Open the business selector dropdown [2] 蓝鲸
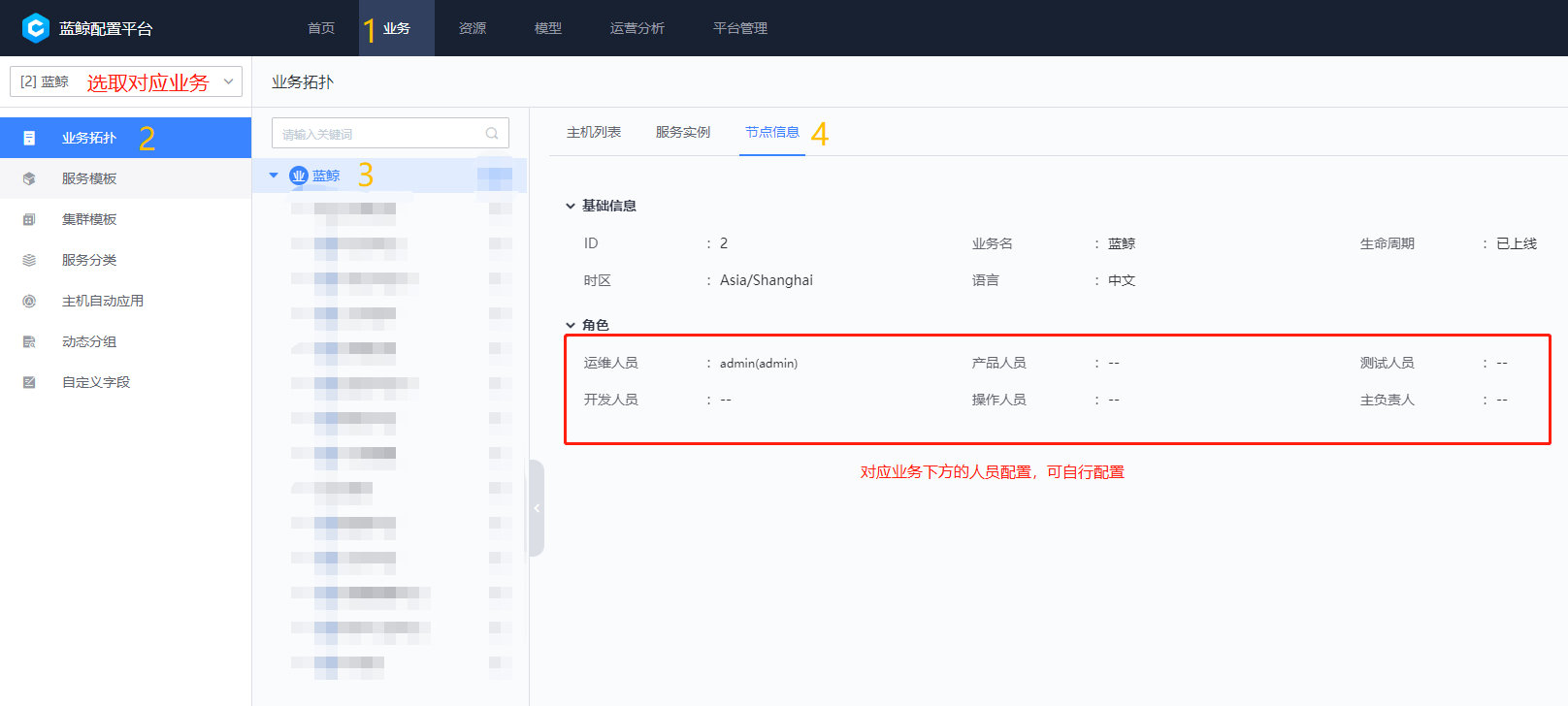The image size is (1568, 706). pos(126,81)
